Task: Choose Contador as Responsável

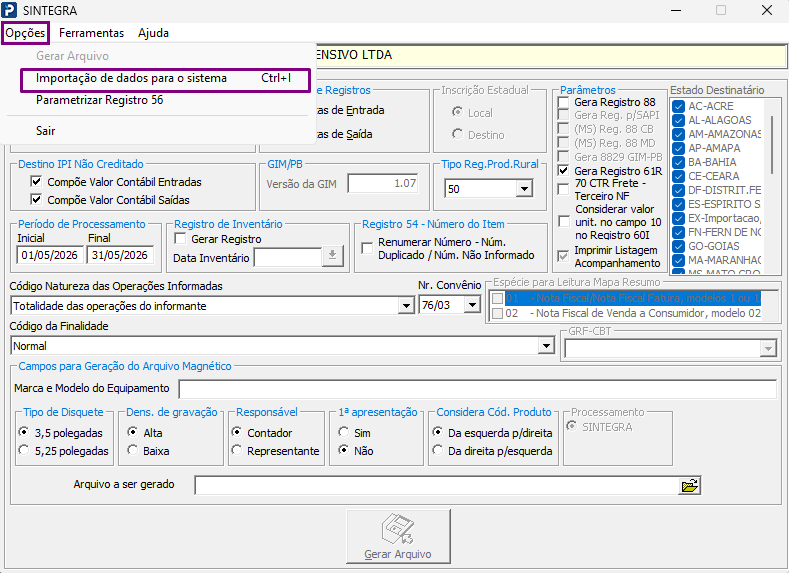Action: coord(236,432)
